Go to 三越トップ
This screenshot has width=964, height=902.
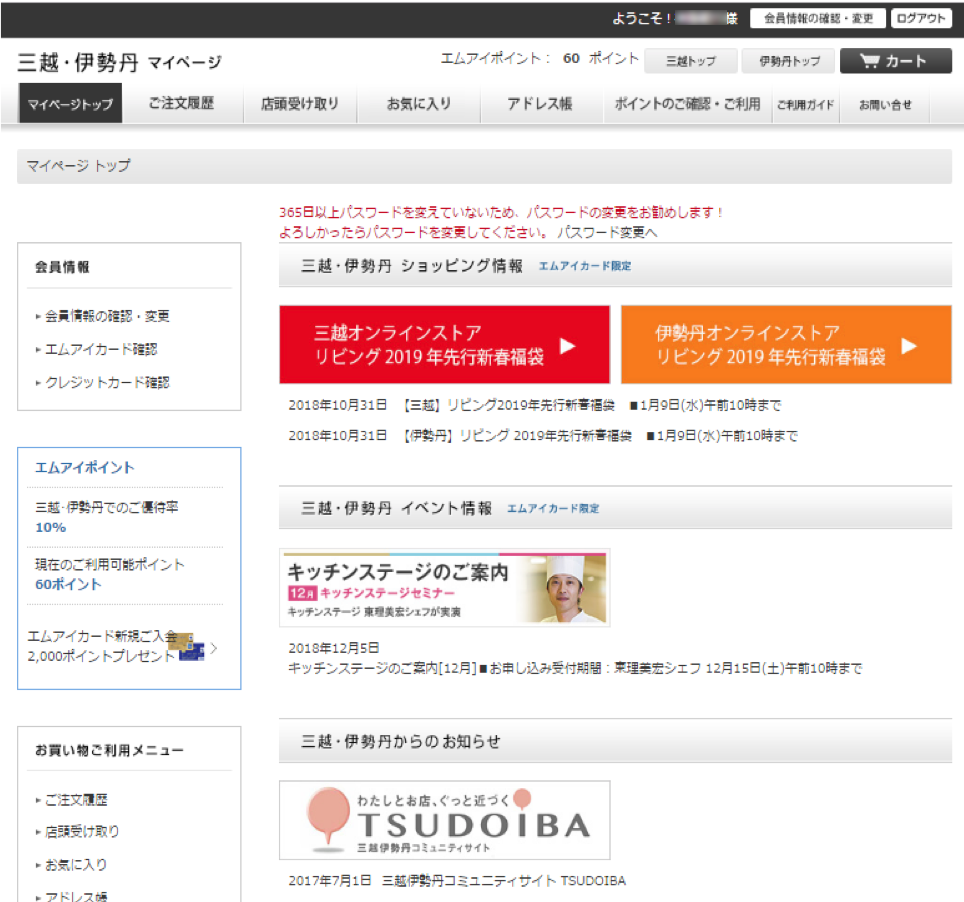tap(690, 61)
